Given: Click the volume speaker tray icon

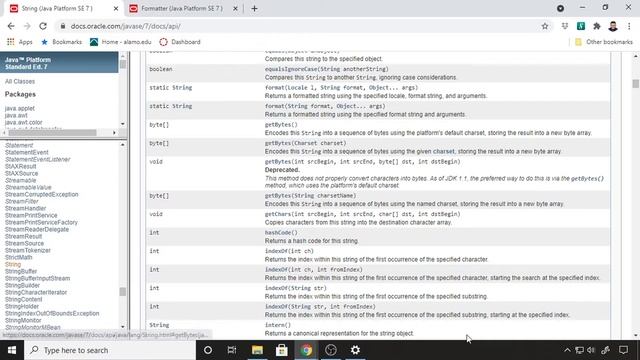Looking at the screenshot, I should [591, 350].
